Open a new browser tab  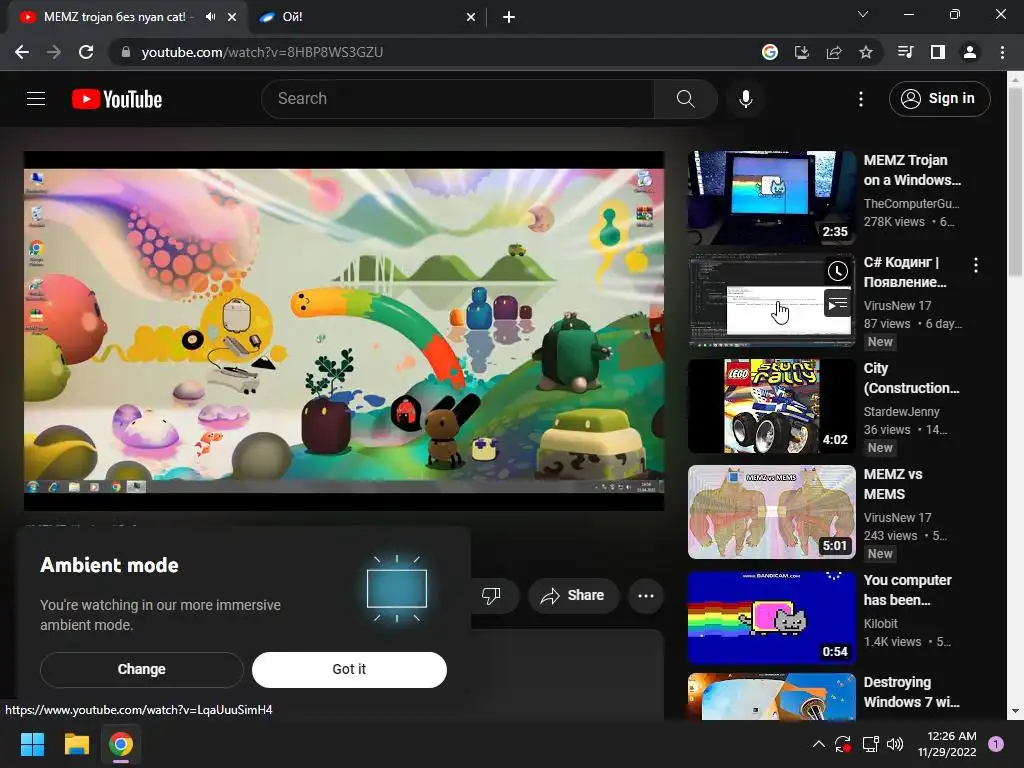[x=509, y=17]
